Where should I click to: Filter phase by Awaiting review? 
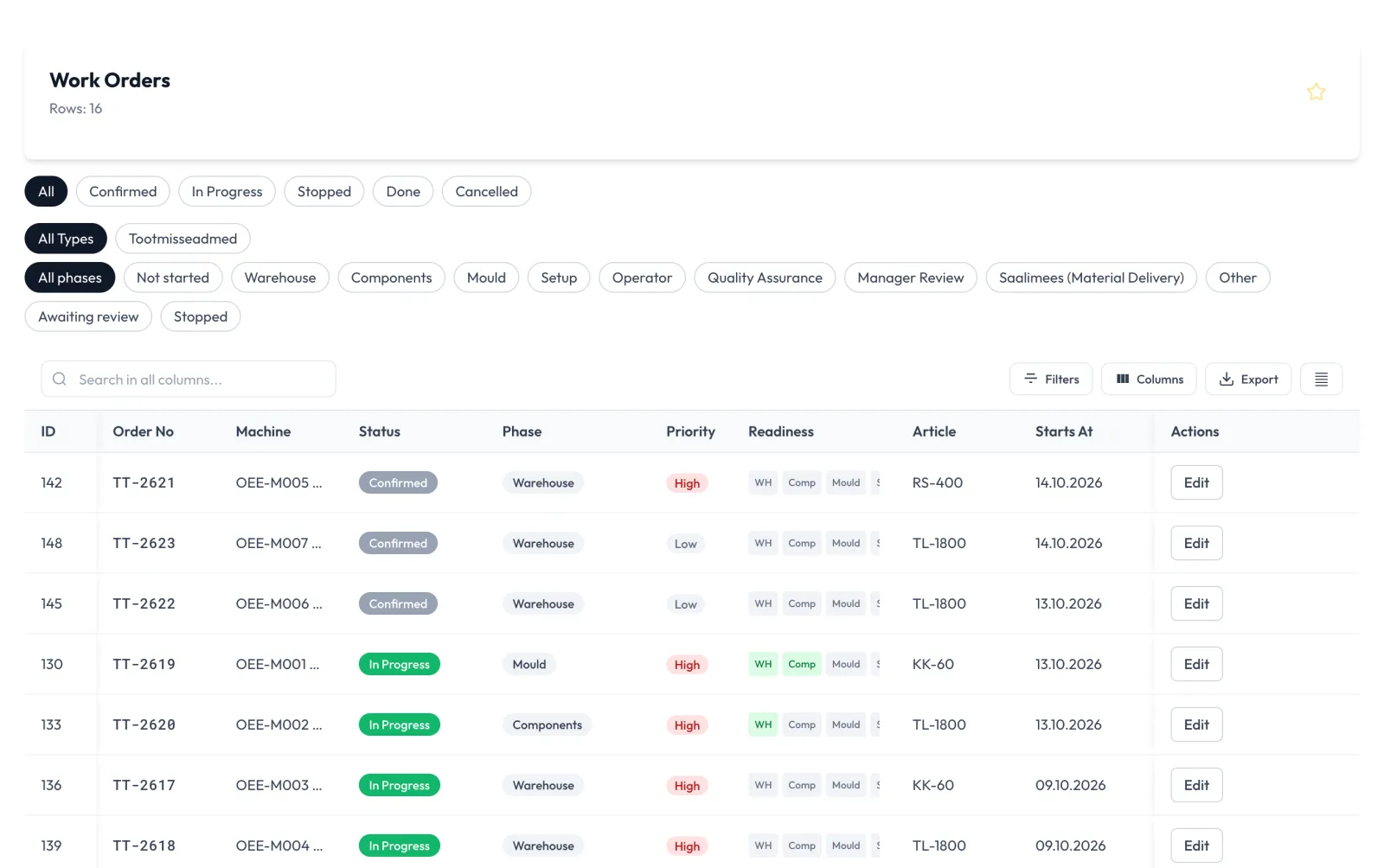tap(88, 316)
